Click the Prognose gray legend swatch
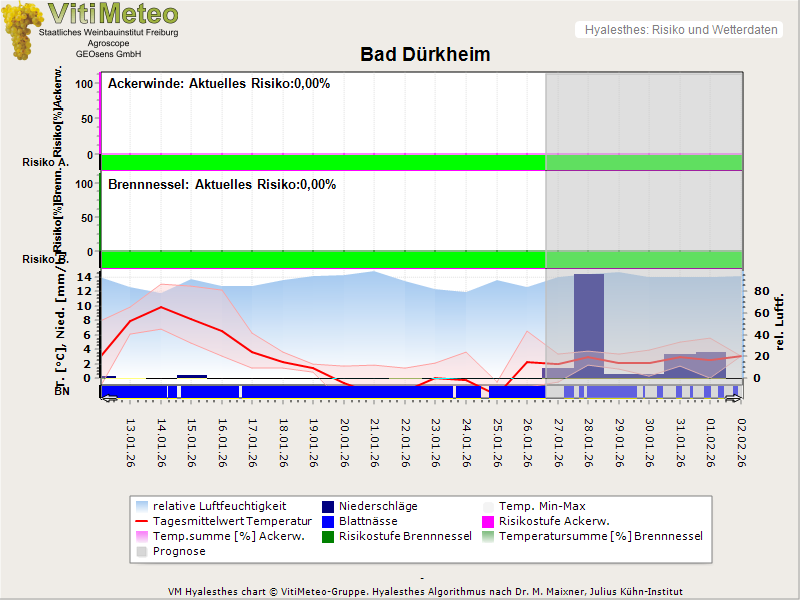This screenshot has width=800, height=600. pos(141,551)
